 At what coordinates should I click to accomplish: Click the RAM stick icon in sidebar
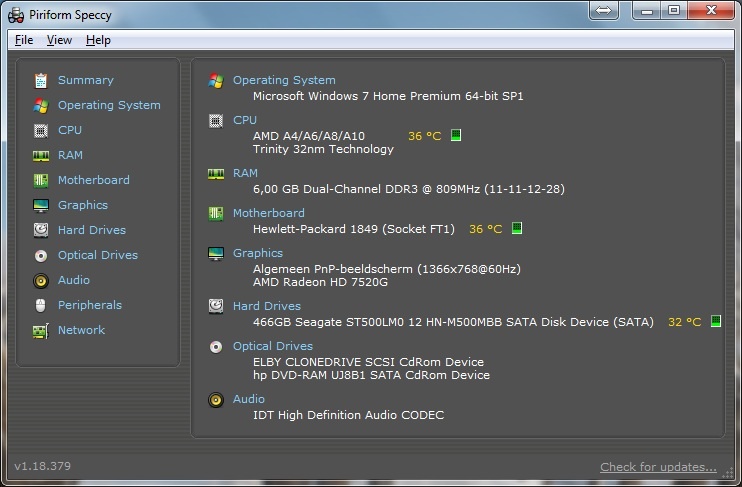coord(41,156)
